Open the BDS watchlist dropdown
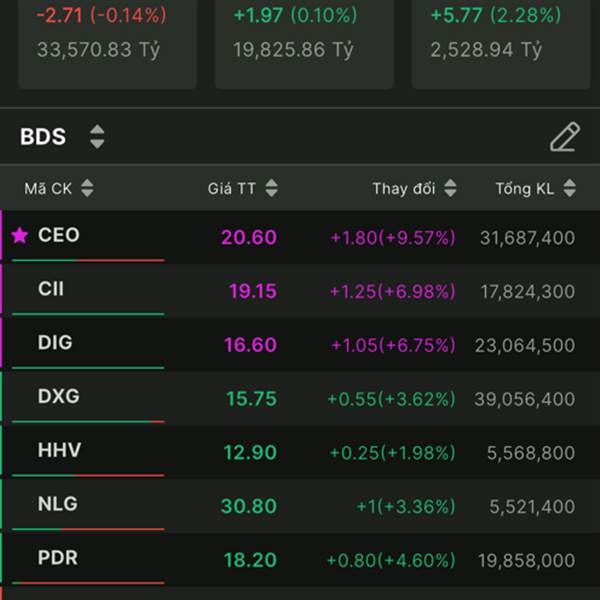Image resolution: width=600 pixels, height=600 pixels. pos(96,137)
